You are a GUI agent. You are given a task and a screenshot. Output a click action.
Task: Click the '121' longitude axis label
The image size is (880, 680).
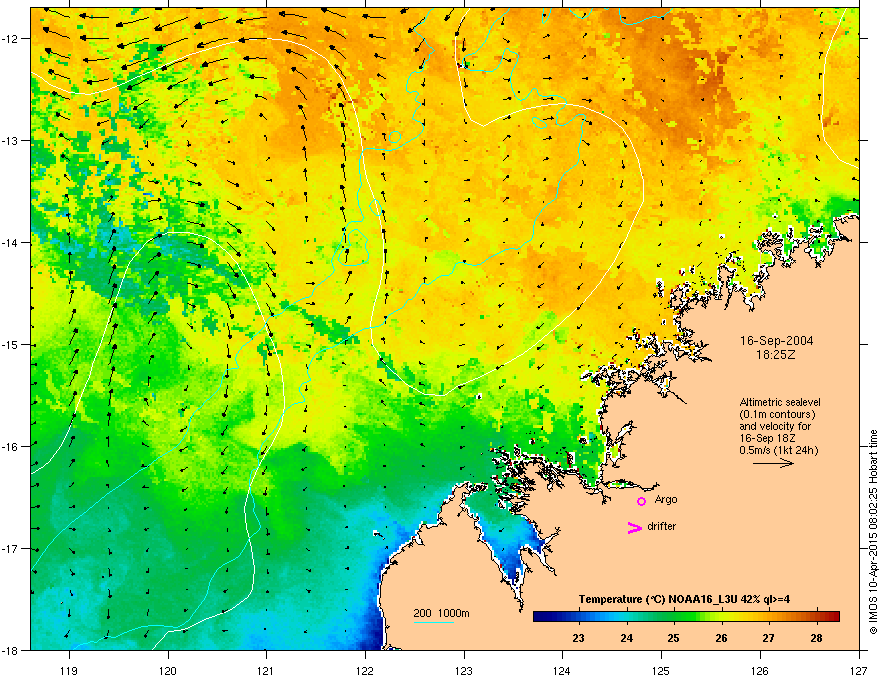[266, 670]
